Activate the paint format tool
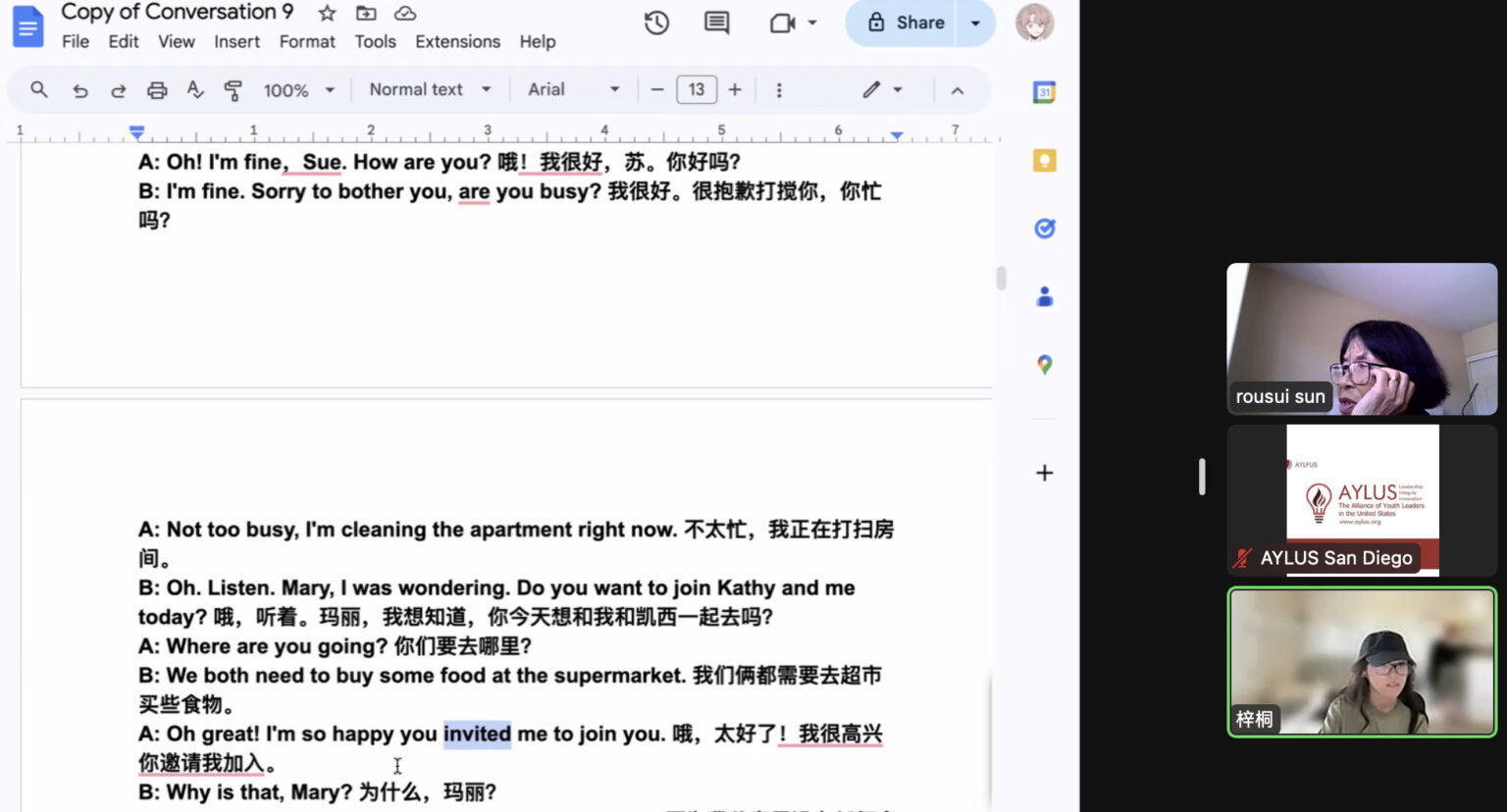 234,90
